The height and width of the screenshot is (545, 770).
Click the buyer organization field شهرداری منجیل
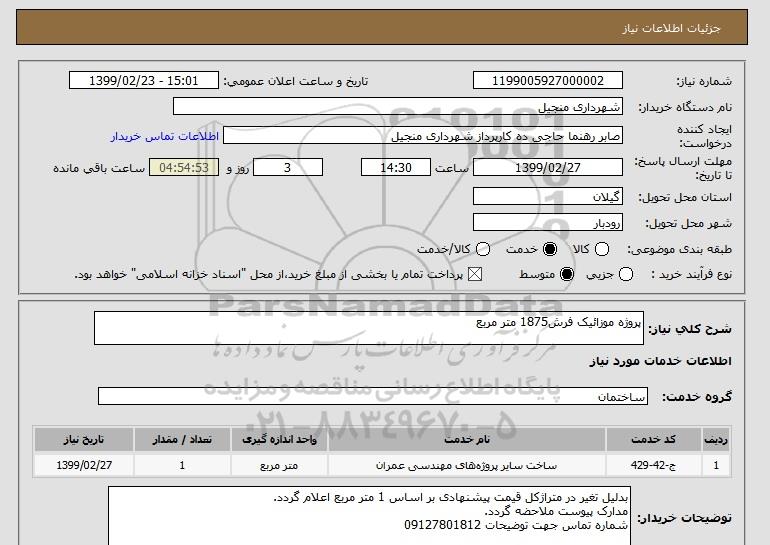coord(398,107)
